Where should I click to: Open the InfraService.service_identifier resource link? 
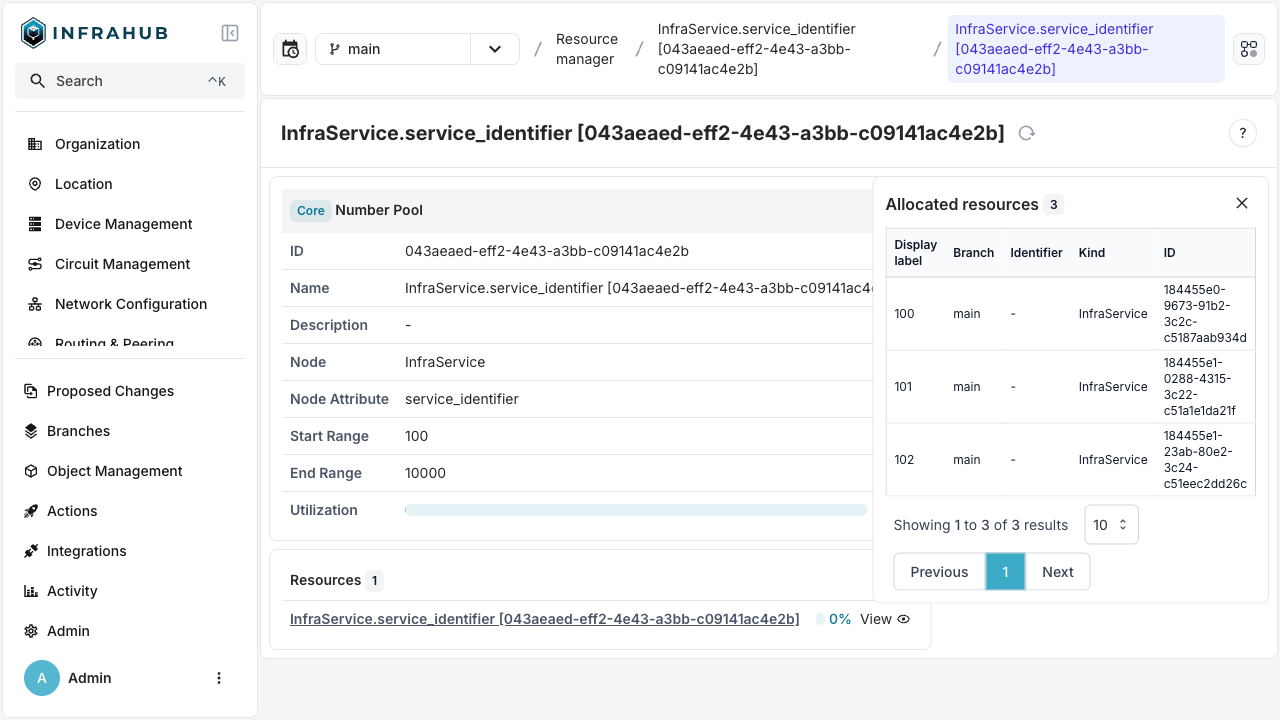tap(544, 619)
